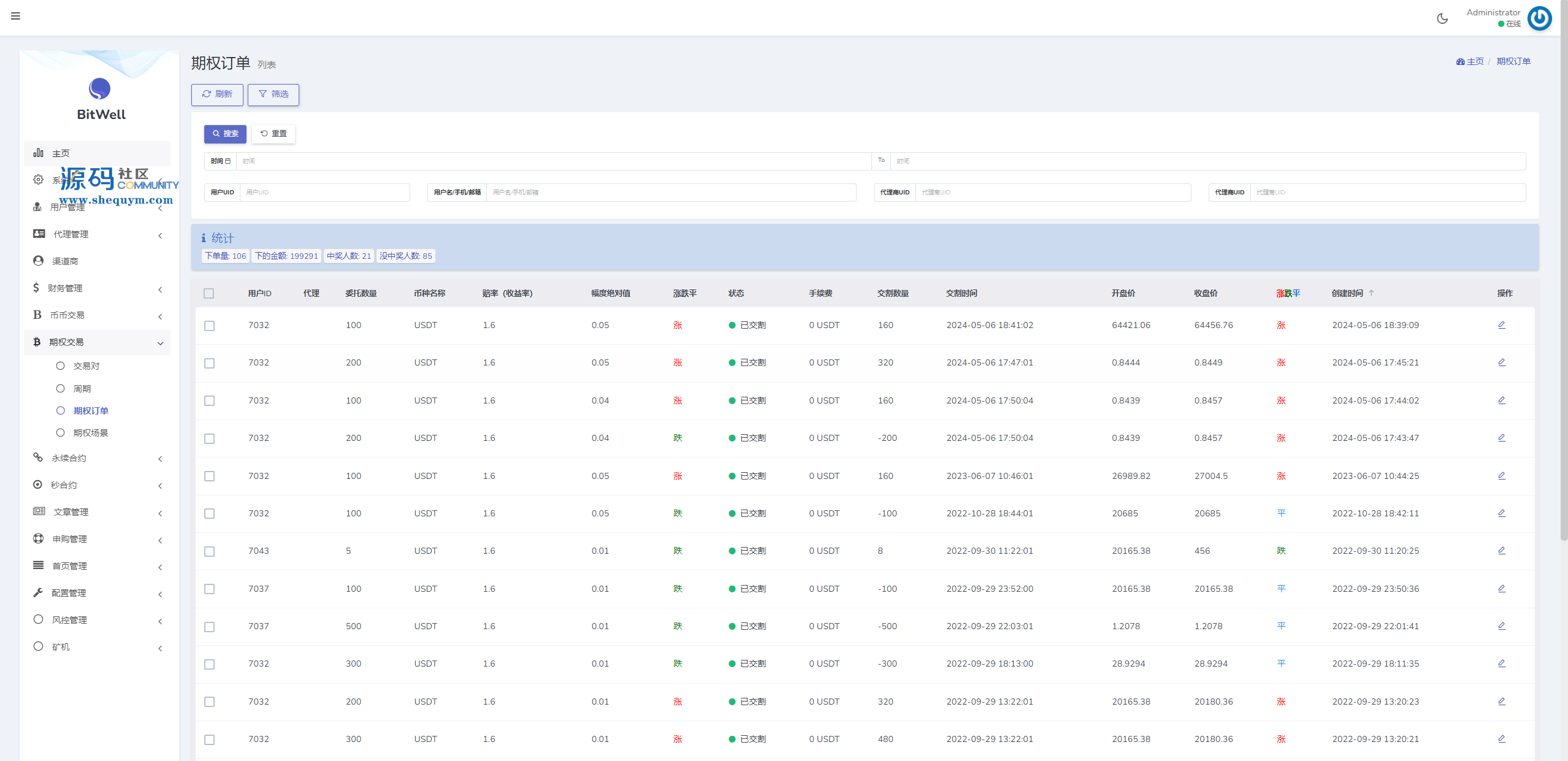The width and height of the screenshot is (1568, 761).
Task: Click edit icon for order created 2023-06-07 10:44:25
Action: (1502, 476)
